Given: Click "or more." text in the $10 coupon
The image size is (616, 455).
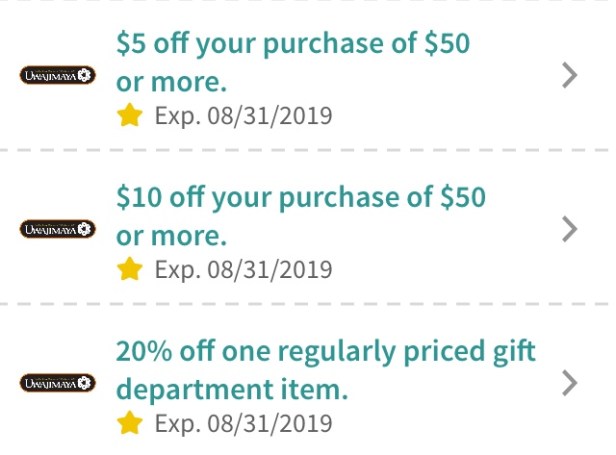Looking at the screenshot, I should [171, 236].
